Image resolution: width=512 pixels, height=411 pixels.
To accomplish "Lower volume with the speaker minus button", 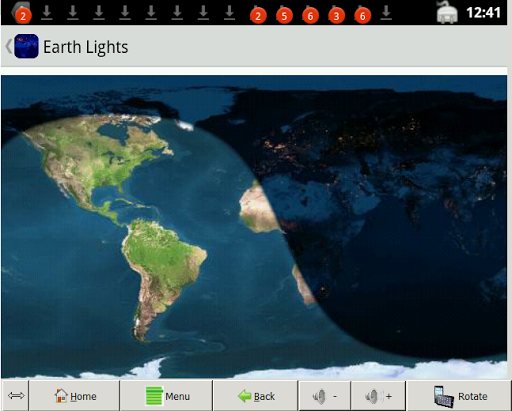I will pos(325,396).
